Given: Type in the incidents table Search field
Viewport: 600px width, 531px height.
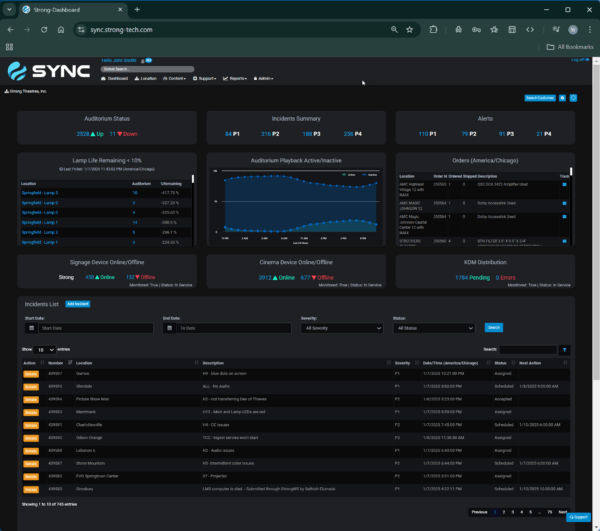Looking at the screenshot, I should pyautogui.click(x=527, y=350).
